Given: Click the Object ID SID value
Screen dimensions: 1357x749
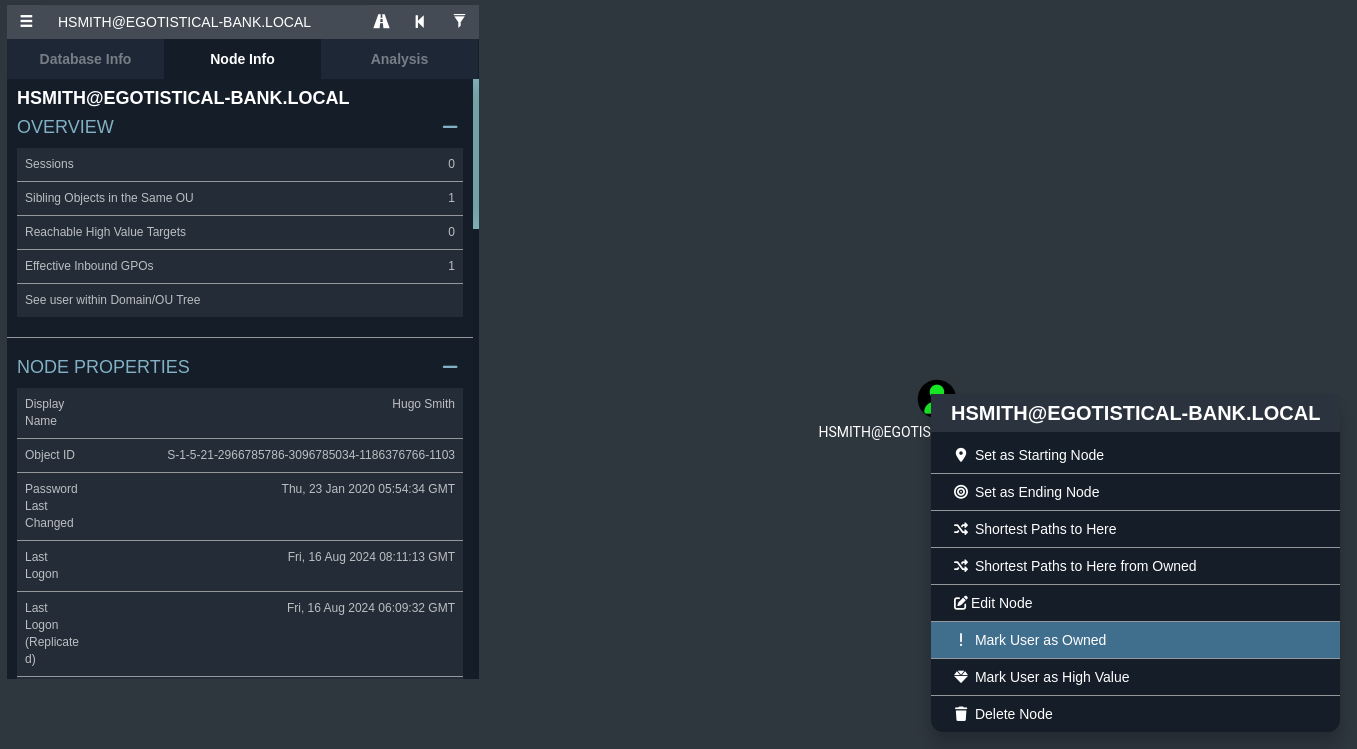Looking at the screenshot, I should (x=311, y=455).
